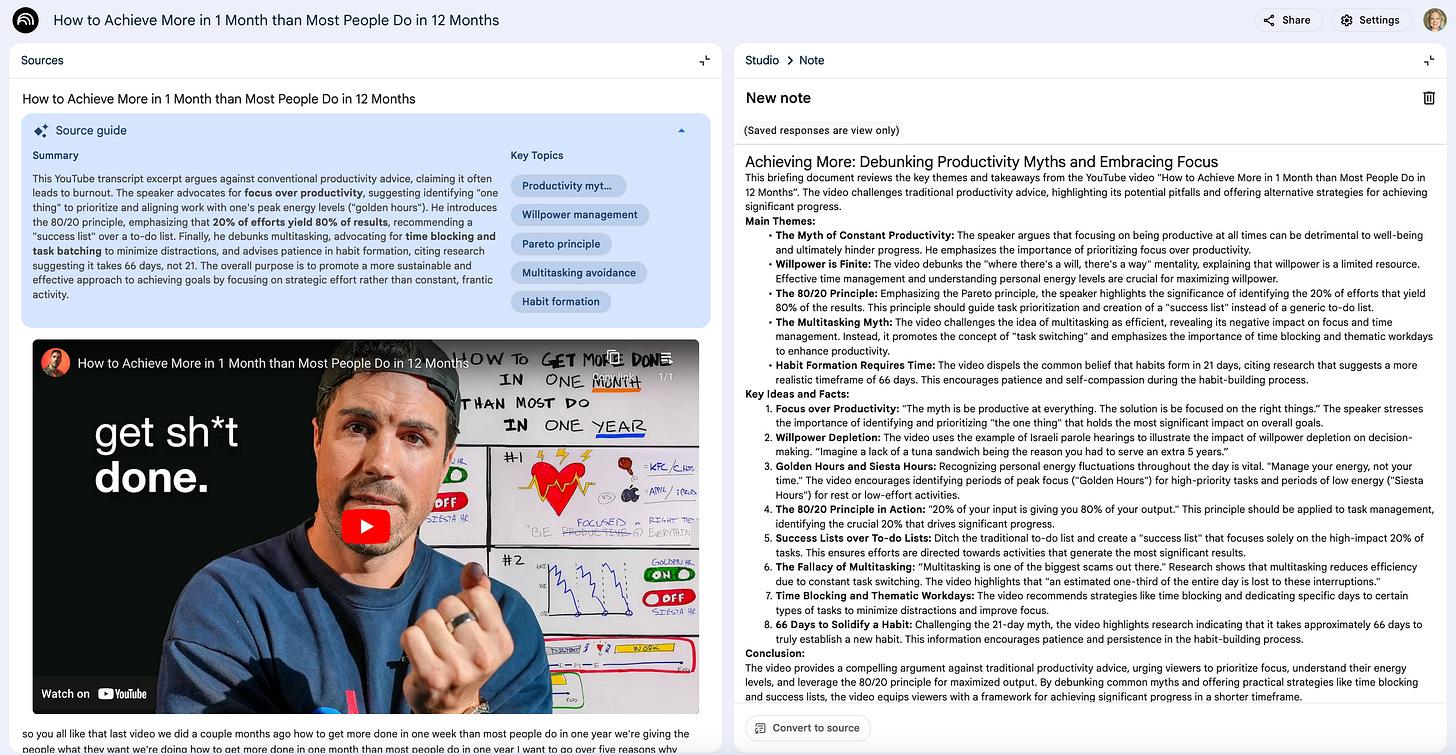Select the Productivity myths topic chip
This screenshot has height=755, width=1456.
(x=569, y=186)
